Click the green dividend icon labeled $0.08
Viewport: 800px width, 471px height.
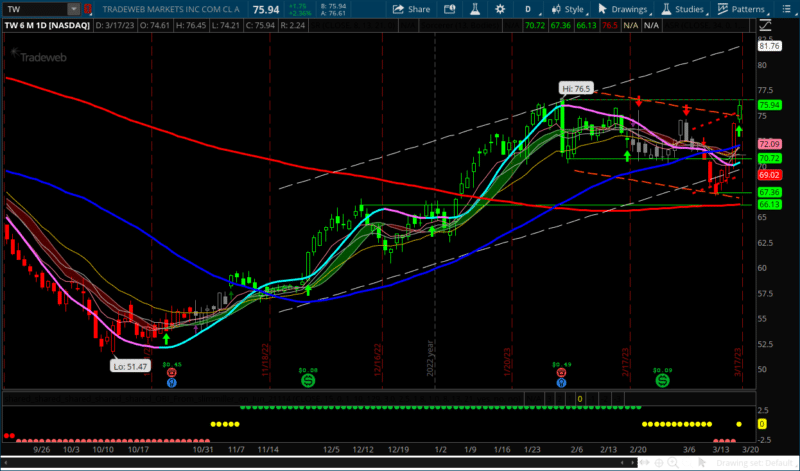(x=308, y=380)
